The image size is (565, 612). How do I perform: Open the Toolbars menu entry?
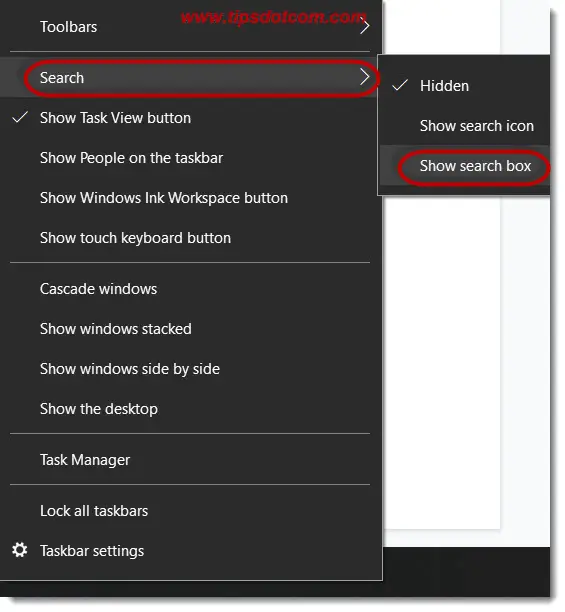pos(191,27)
